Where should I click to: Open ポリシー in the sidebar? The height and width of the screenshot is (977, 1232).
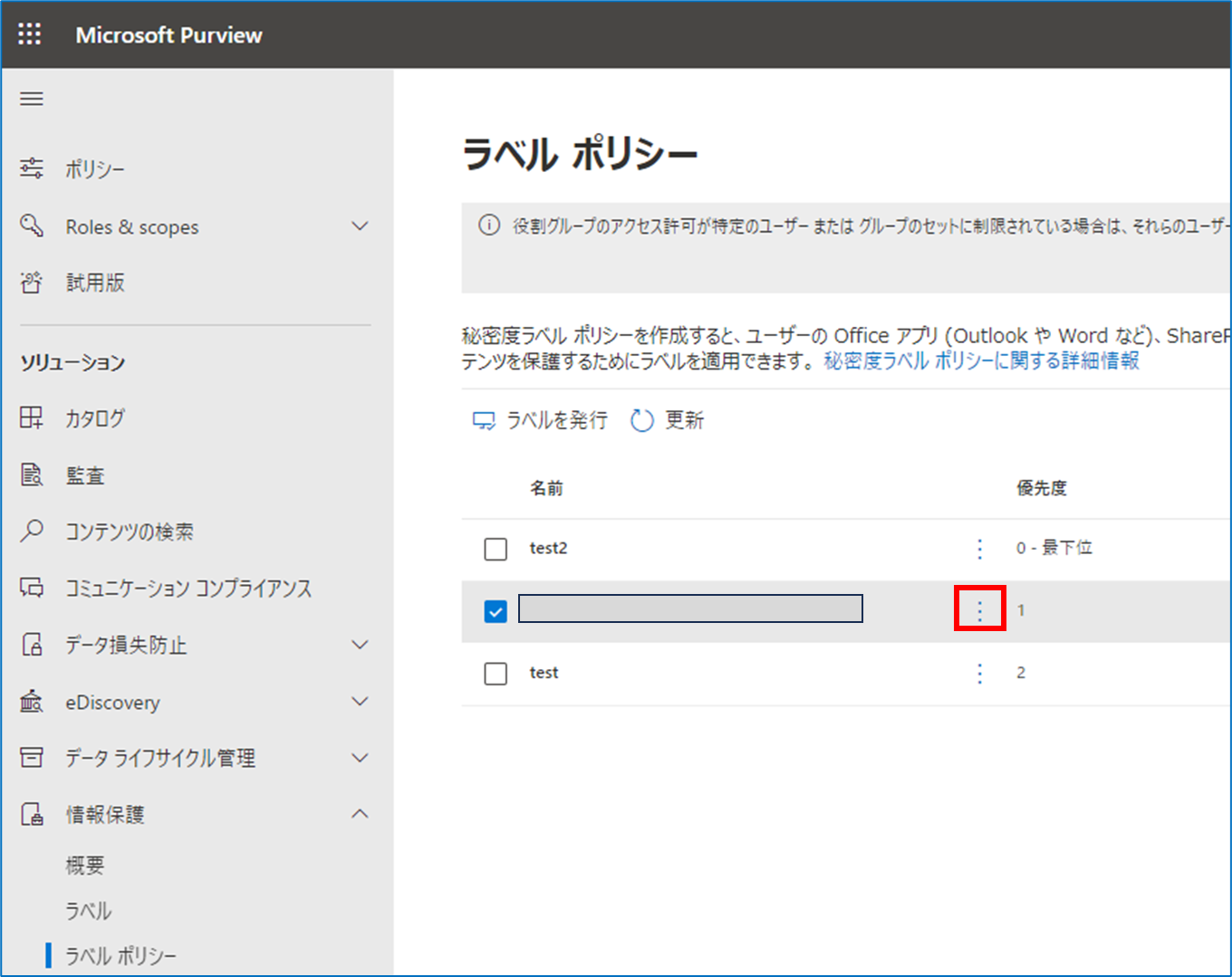tap(95, 169)
